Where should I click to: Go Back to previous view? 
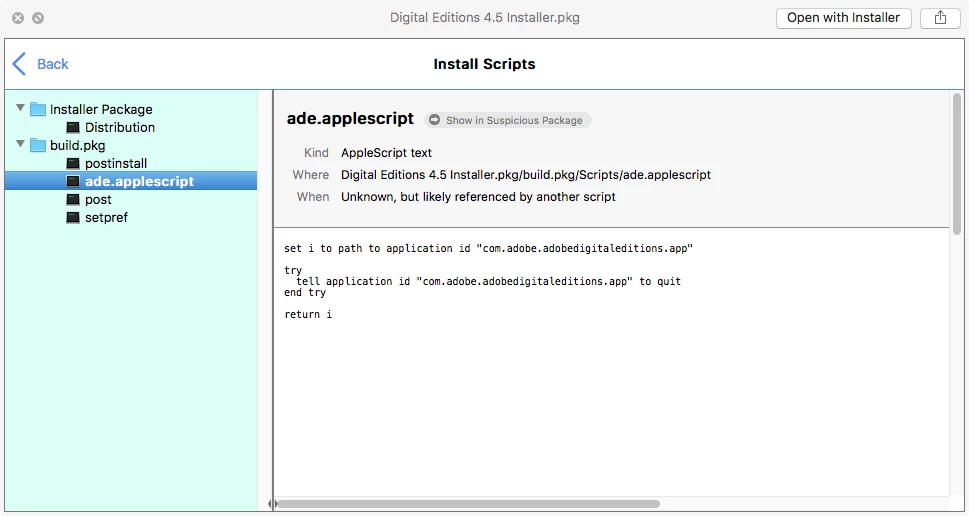point(41,64)
